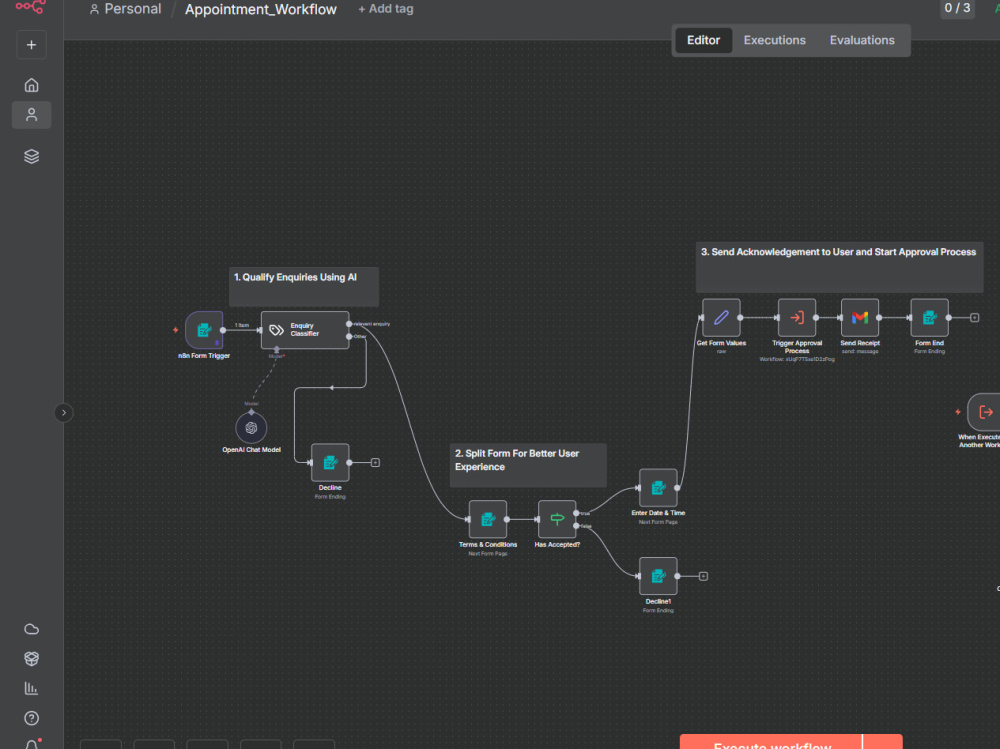Select the Get Form Values node
Screen dimensions: 1000x749
721,318
